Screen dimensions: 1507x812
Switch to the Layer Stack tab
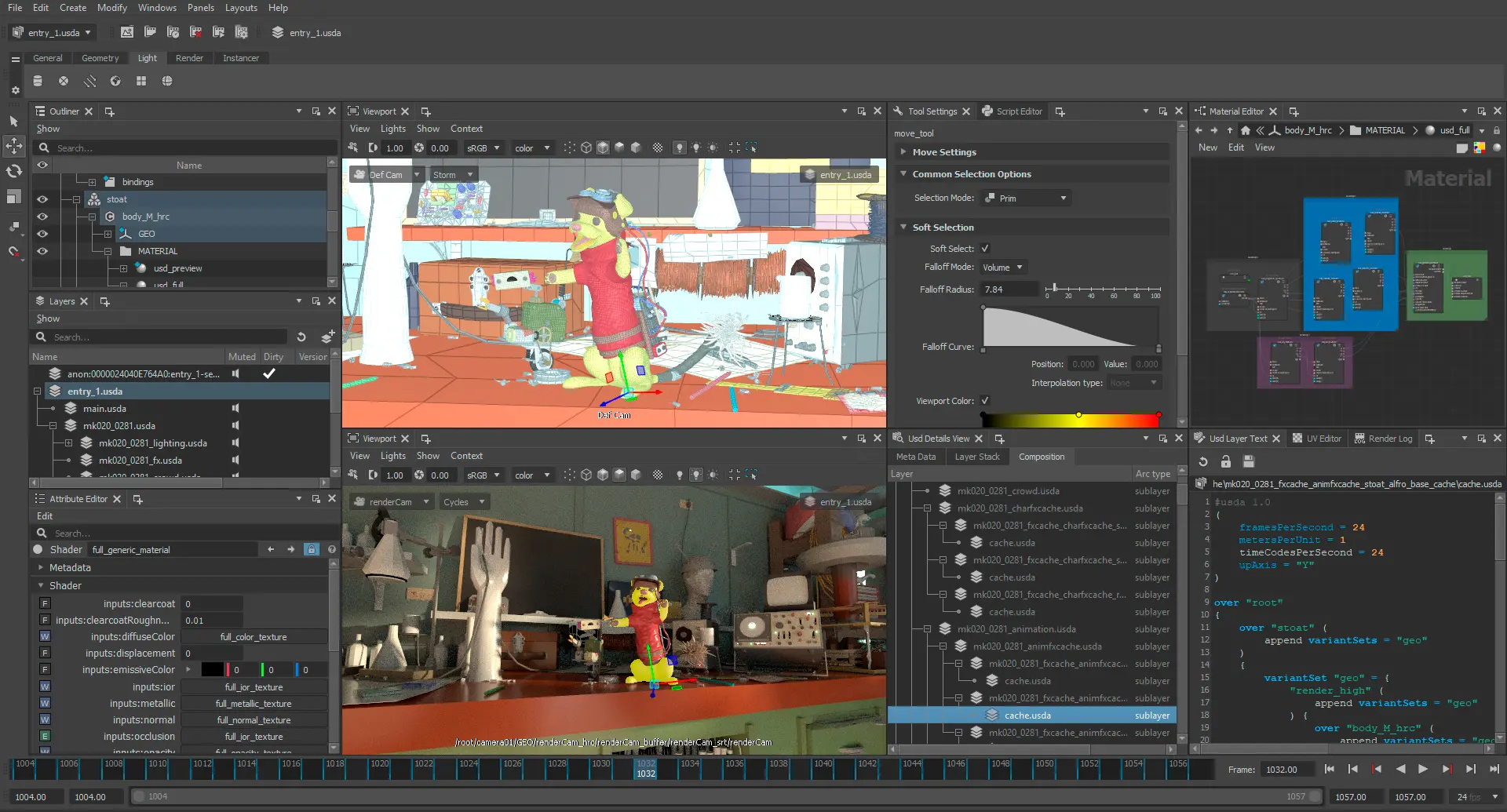(x=977, y=457)
